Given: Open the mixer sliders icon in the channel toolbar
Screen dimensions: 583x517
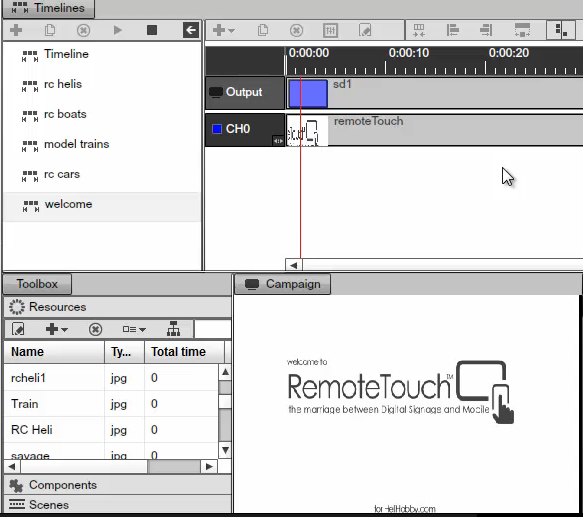Looking at the screenshot, I should click(330, 30).
